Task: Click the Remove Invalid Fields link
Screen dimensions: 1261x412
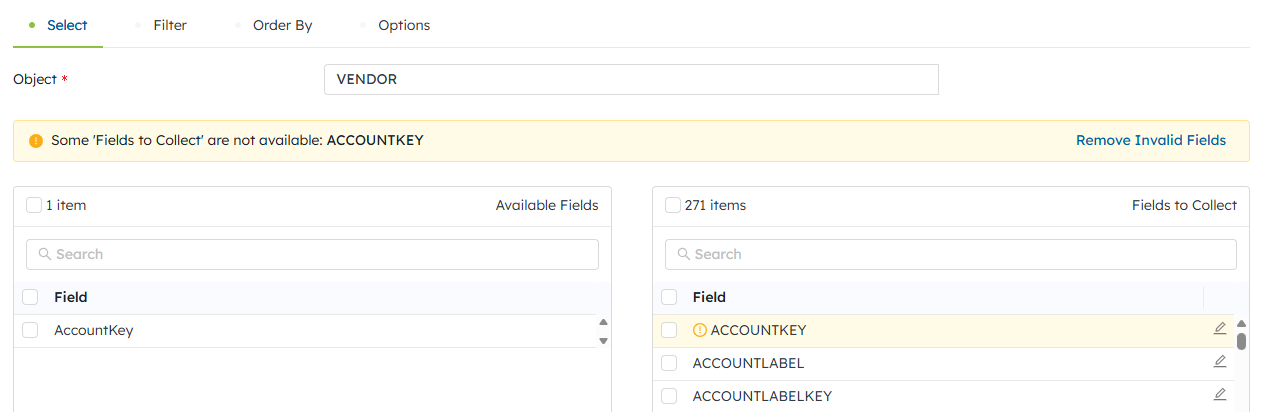Action: tap(1150, 141)
